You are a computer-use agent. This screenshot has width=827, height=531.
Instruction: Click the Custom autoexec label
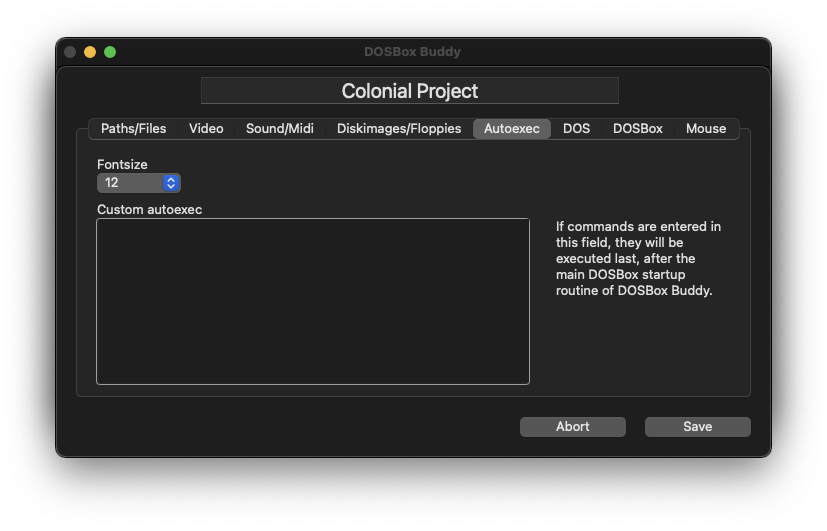tap(150, 209)
